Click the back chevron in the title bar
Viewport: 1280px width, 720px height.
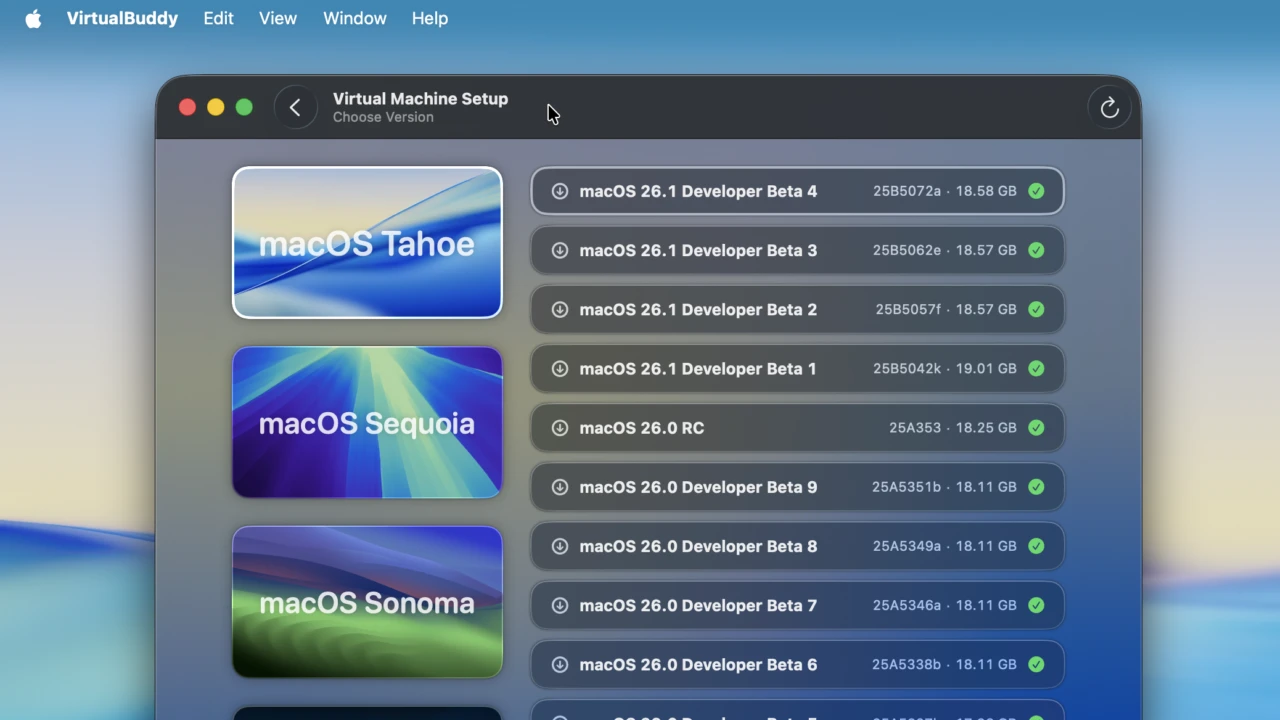(295, 108)
